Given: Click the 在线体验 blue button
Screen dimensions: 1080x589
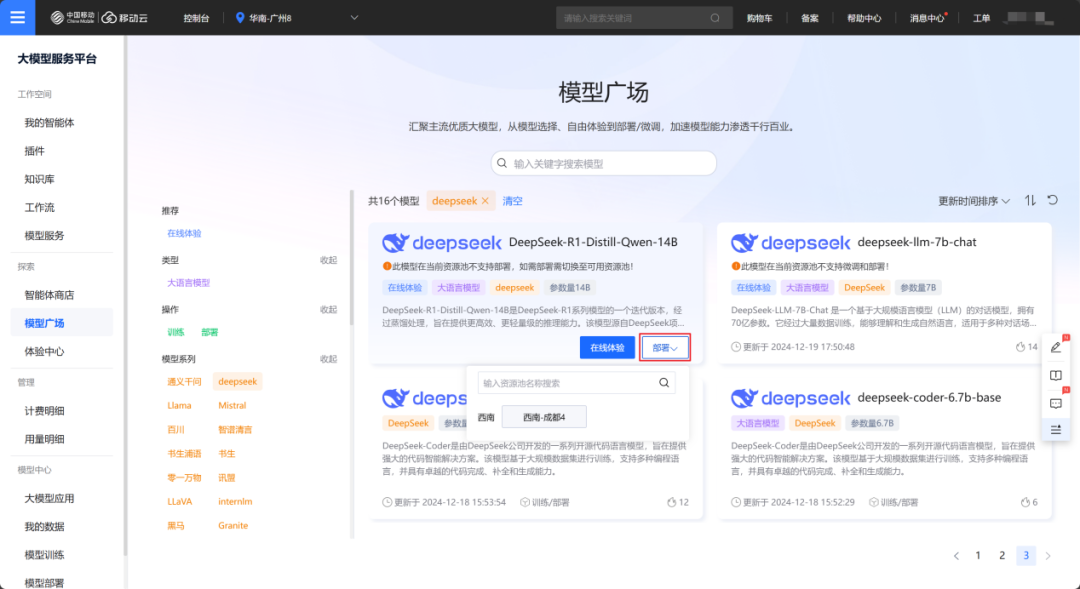Looking at the screenshot, I should click(607, 348).
